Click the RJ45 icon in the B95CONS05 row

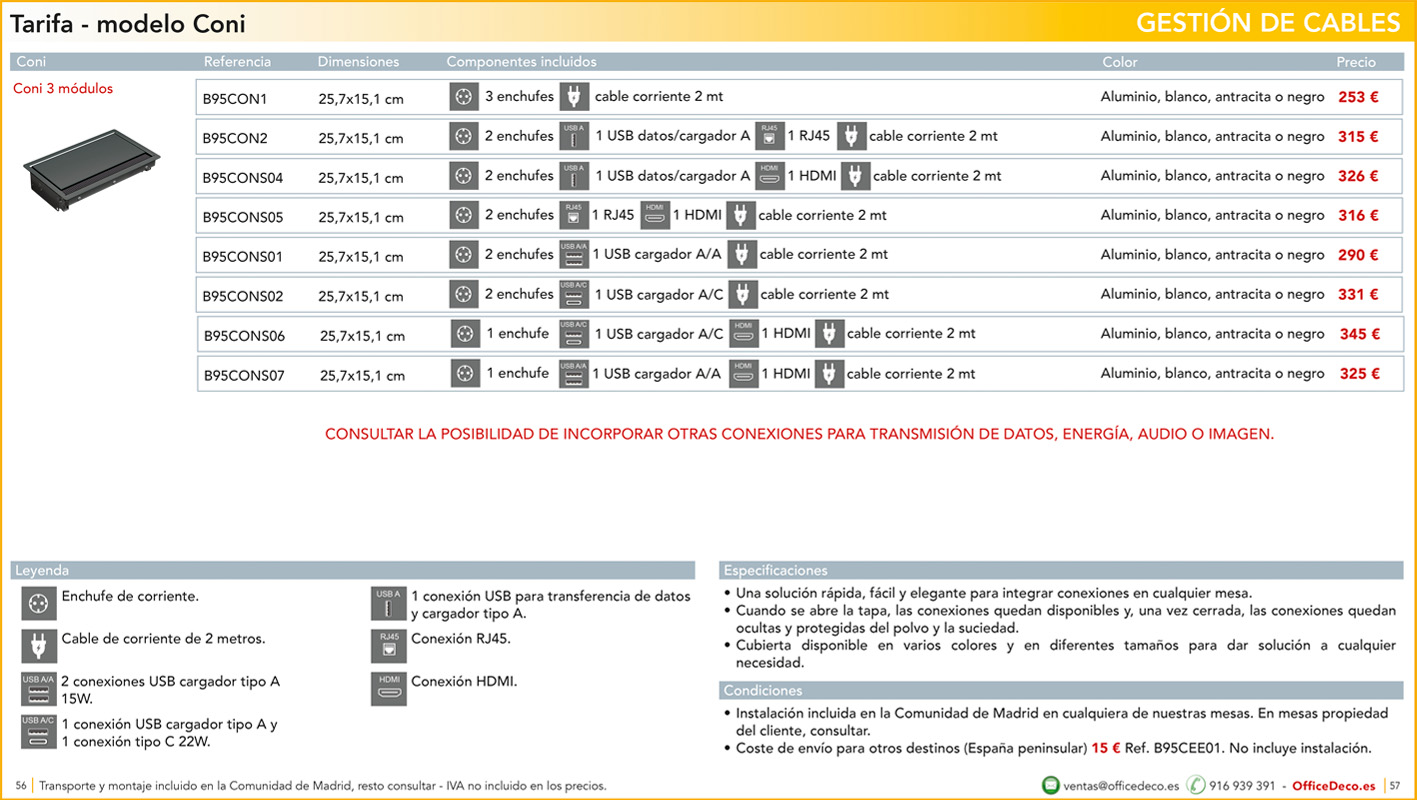573,215
